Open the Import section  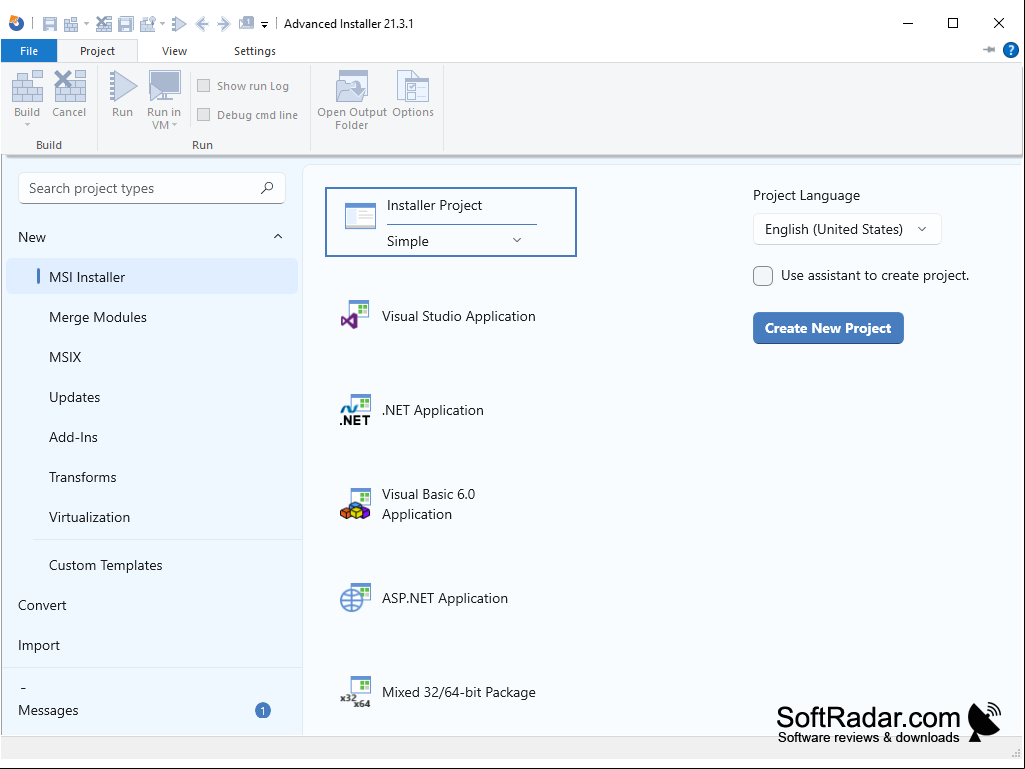tap(39, 645)
